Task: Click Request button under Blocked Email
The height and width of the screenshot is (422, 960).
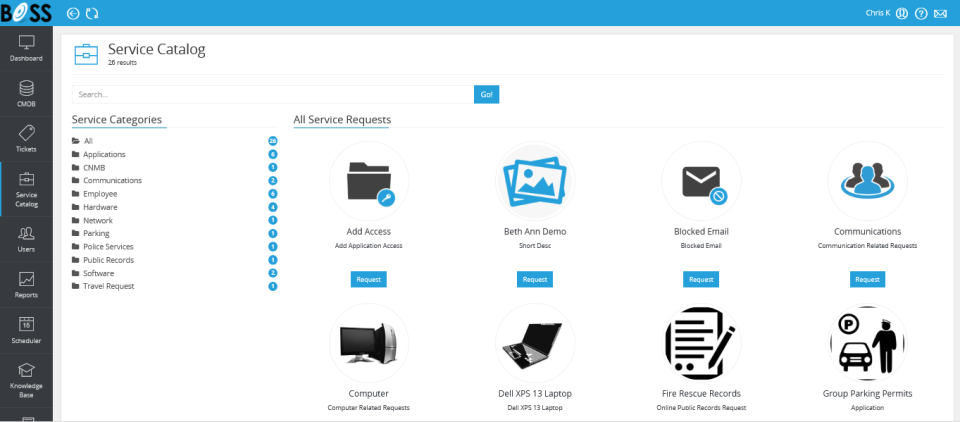Action: pos(701,279)
